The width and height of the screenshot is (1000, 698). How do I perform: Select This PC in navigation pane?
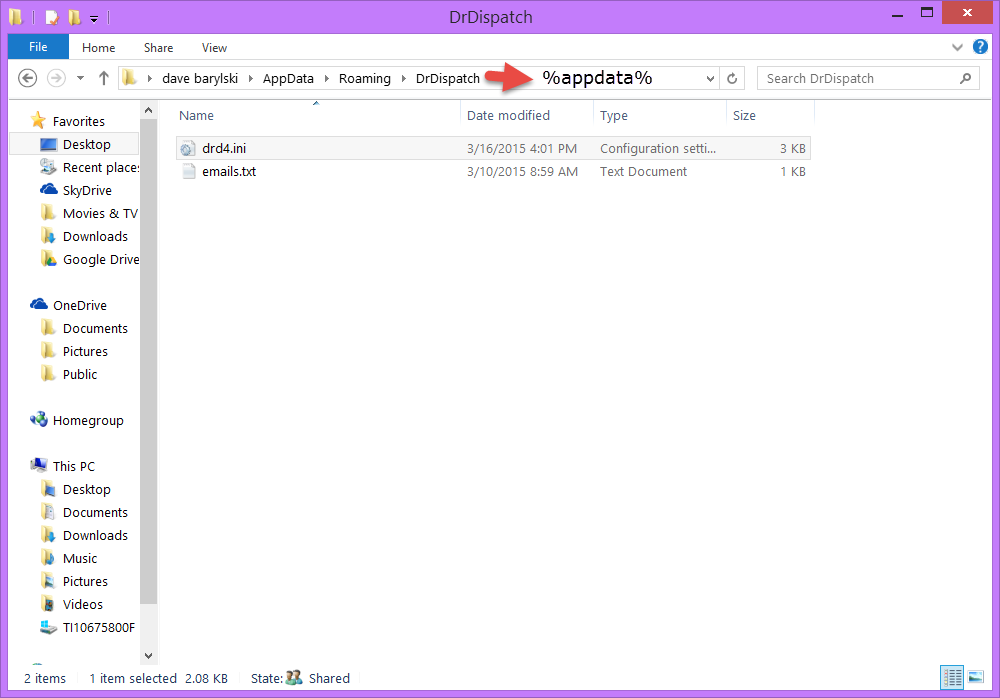73,466
